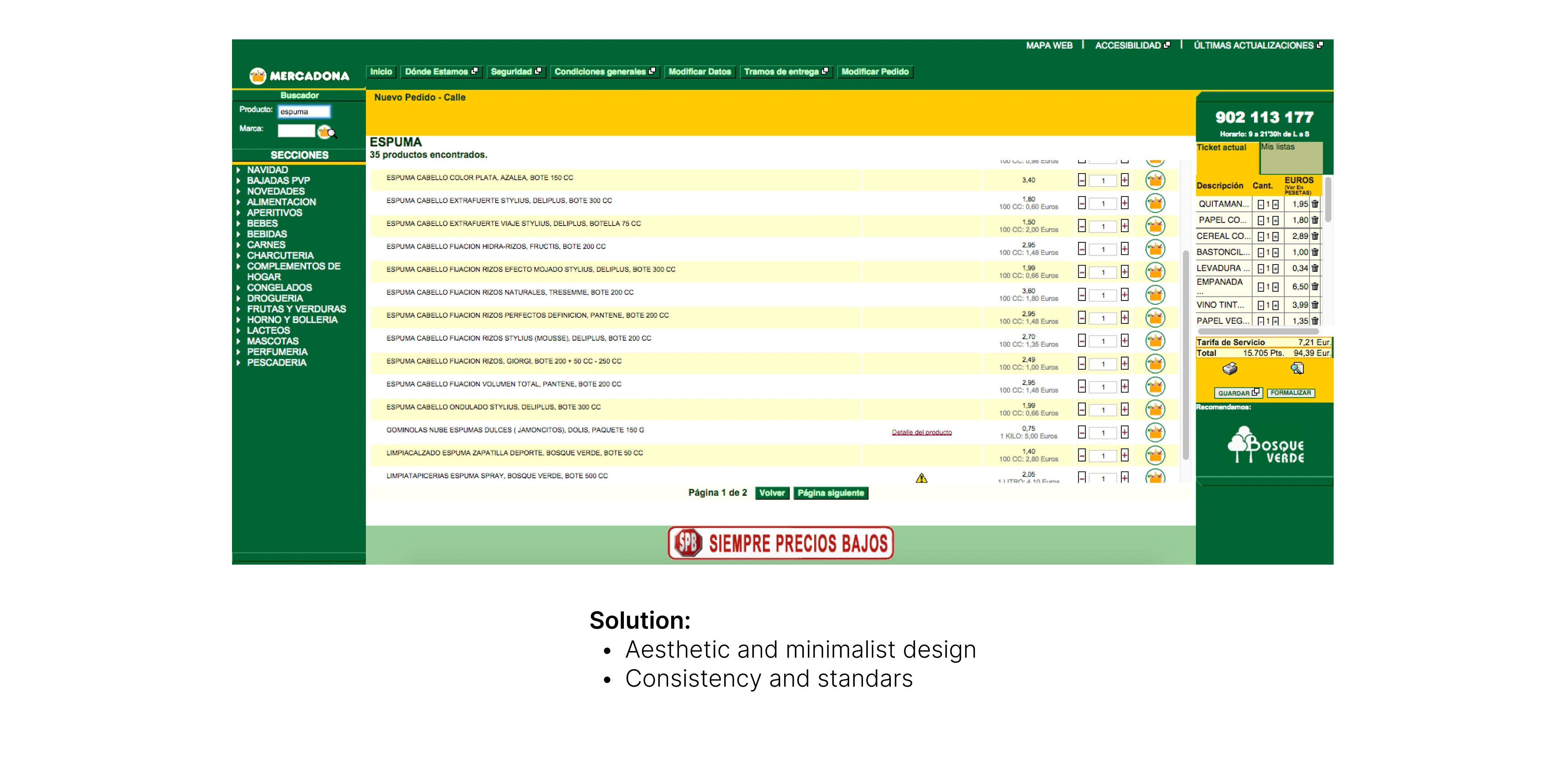This screenshot has width=1566, height=784.
Task: Go to Página siguiente
Action: click(831, 493)
